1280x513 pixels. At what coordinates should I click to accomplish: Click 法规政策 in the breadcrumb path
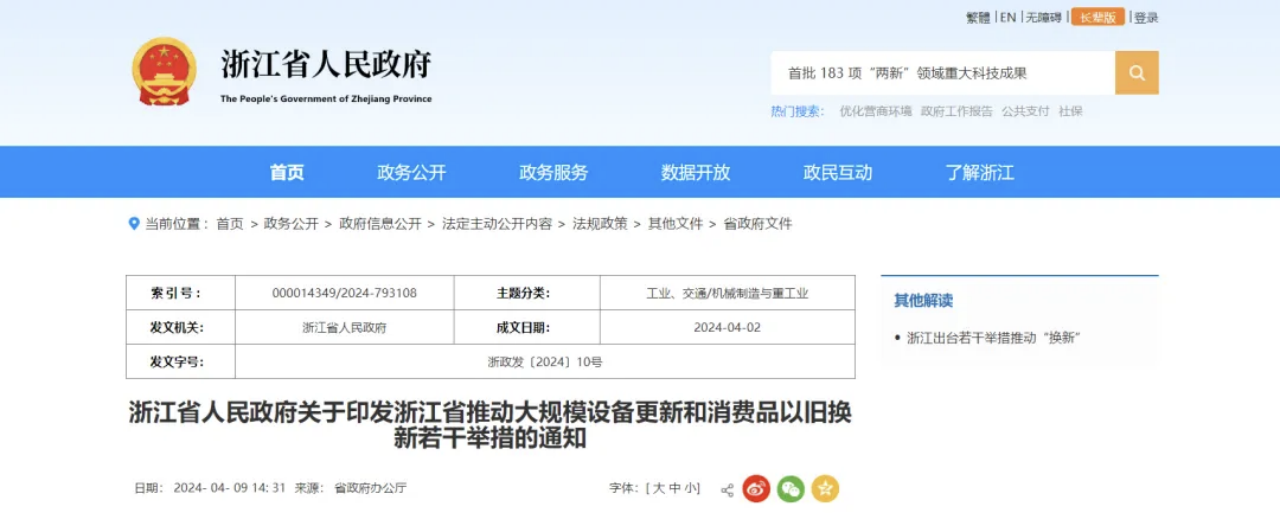click(x=600, y=224)
